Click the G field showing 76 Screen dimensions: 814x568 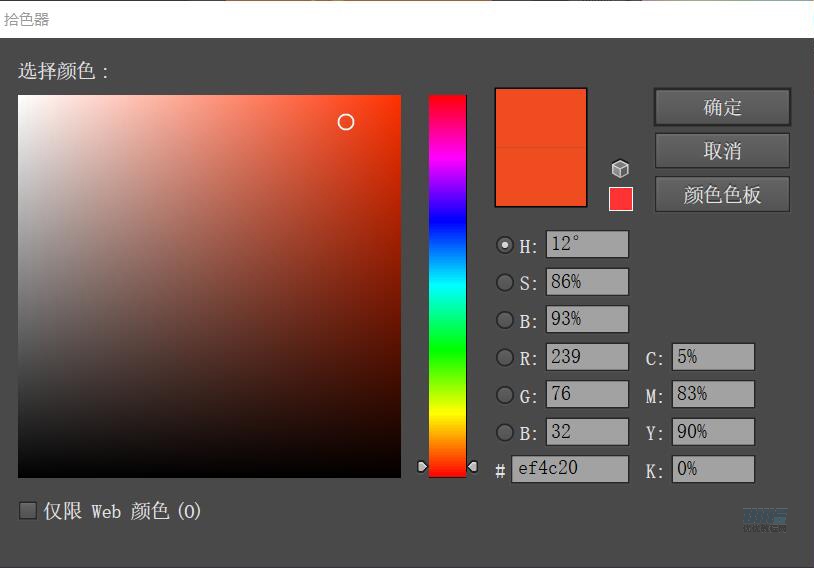pyautogui.click(x=587, y=394)
